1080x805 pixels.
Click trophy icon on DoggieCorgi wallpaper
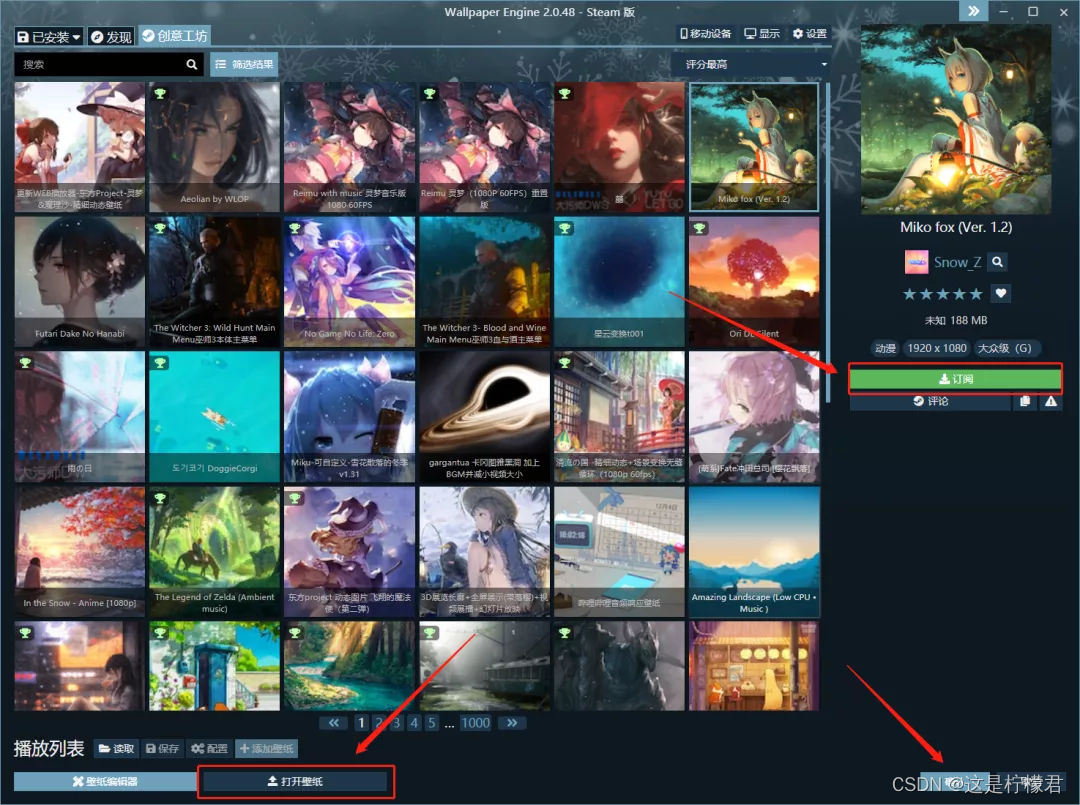click(x=160, y=362)
